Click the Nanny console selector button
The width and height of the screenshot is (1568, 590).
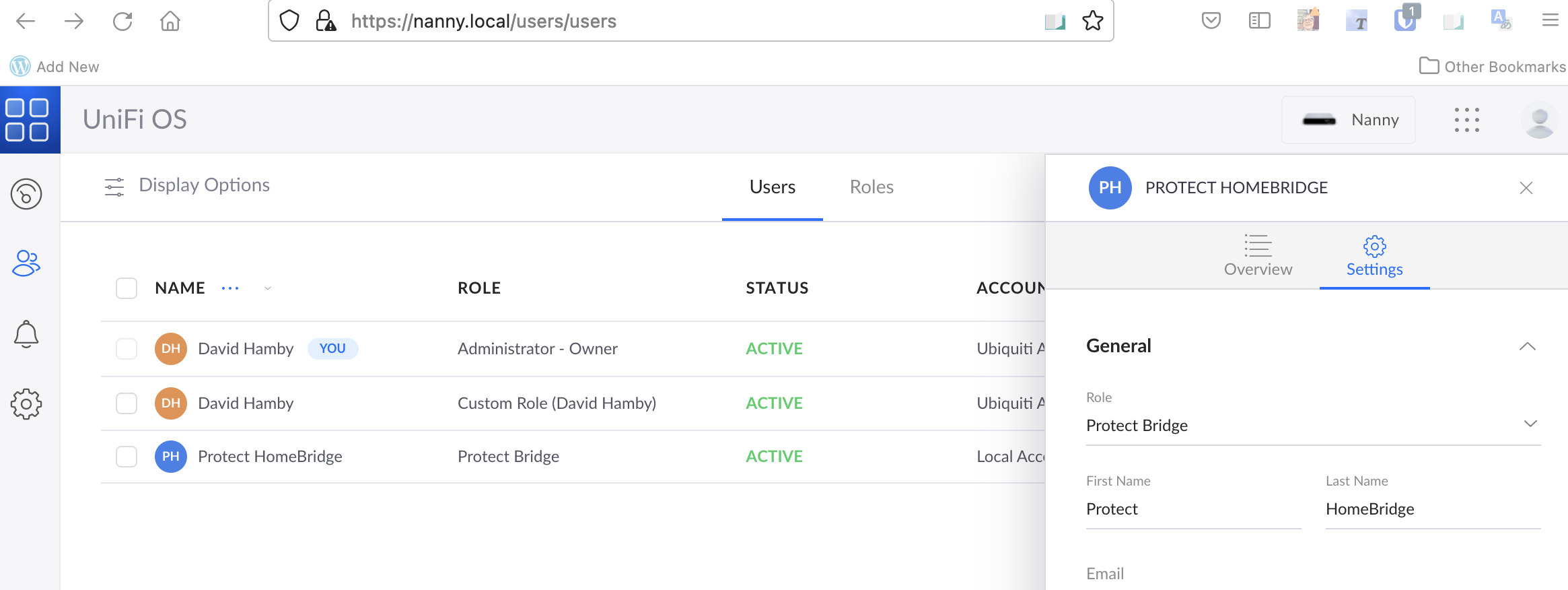pyautogui.click(x=1349, y=120)
